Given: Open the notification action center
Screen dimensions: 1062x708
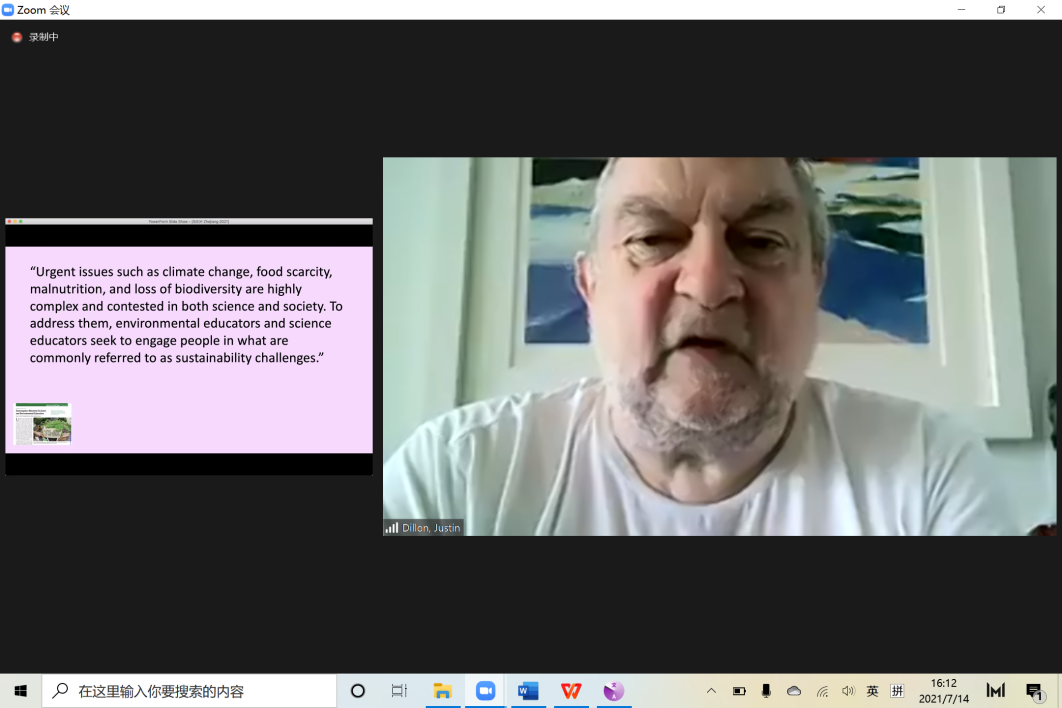Looking at the screenshot, I should tap(1035, 691).
